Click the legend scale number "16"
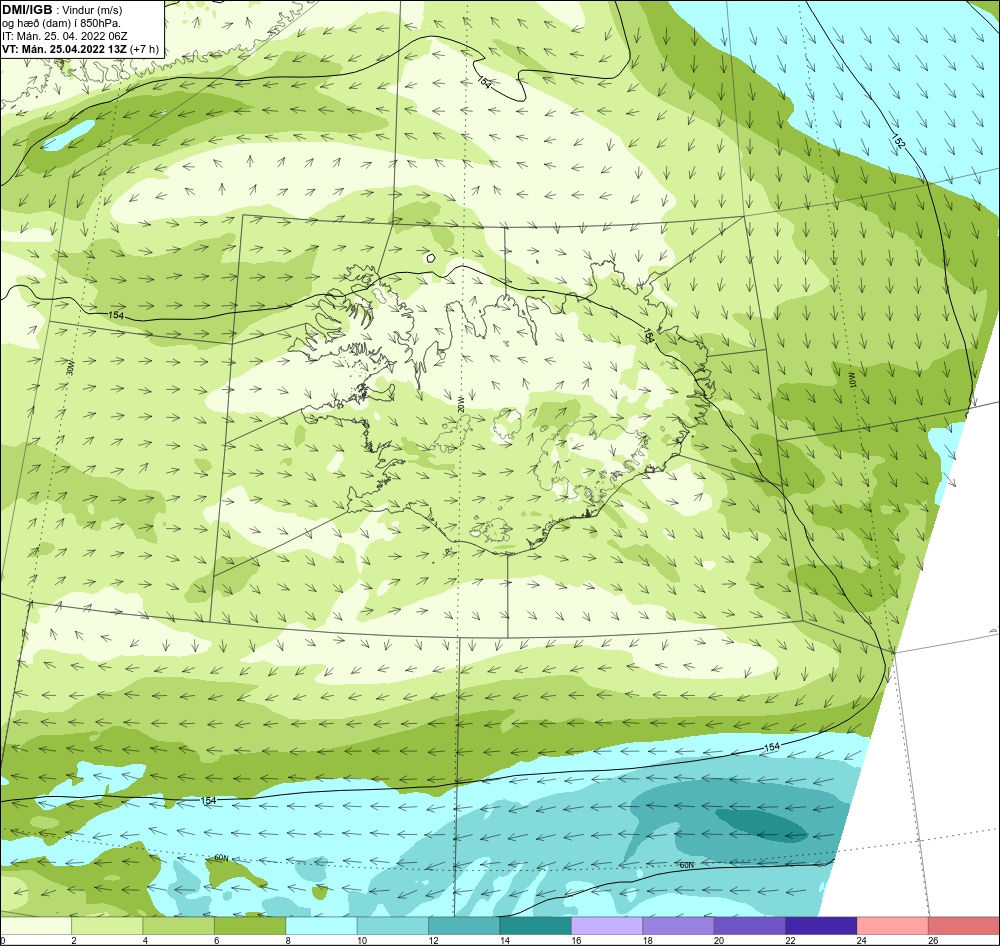 coord(576,940)
